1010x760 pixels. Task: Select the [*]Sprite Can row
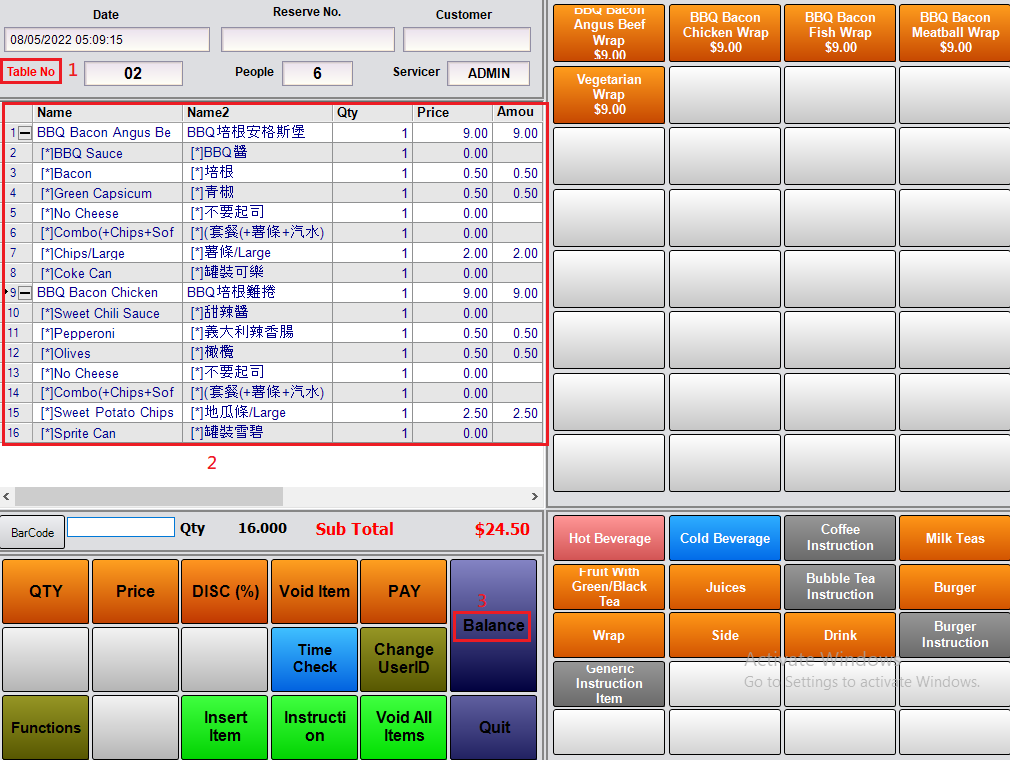[274, 433]
